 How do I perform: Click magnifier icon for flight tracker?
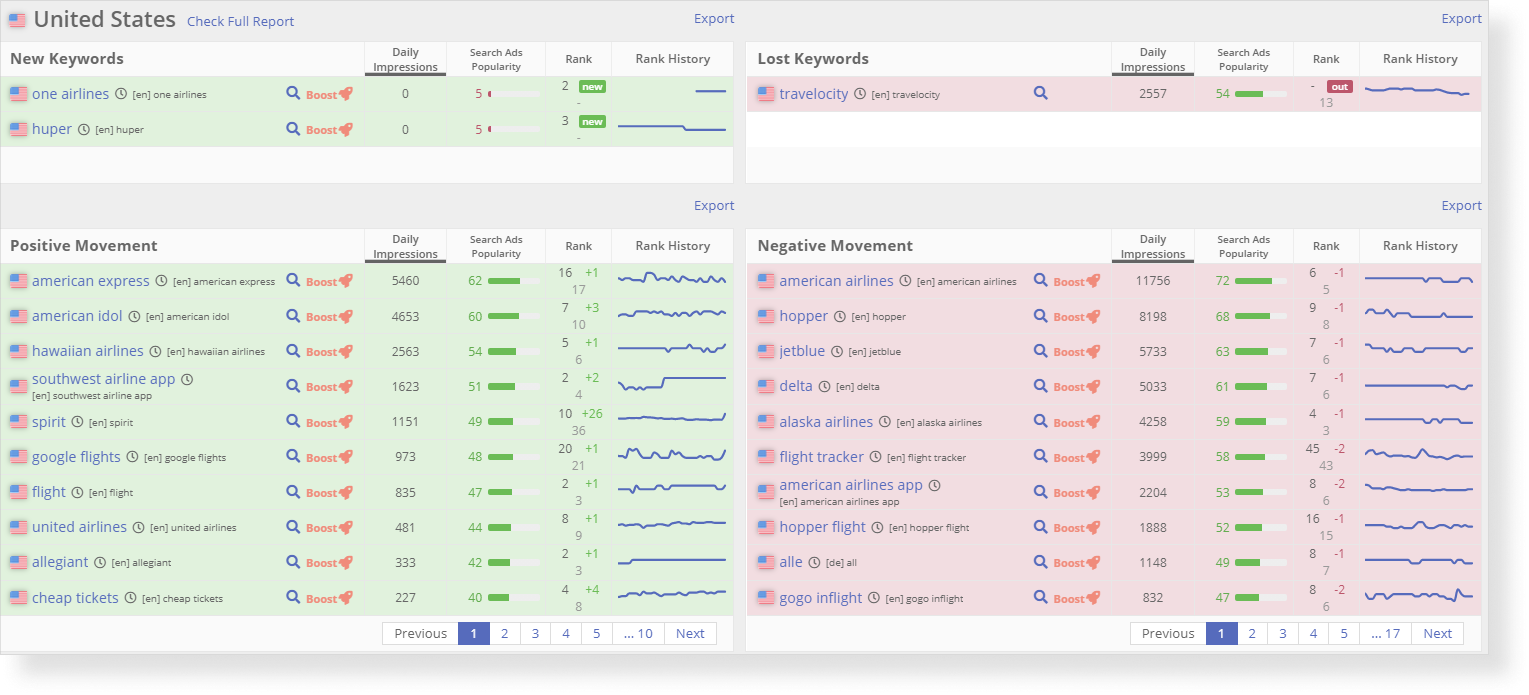[x=1041, y=457]
